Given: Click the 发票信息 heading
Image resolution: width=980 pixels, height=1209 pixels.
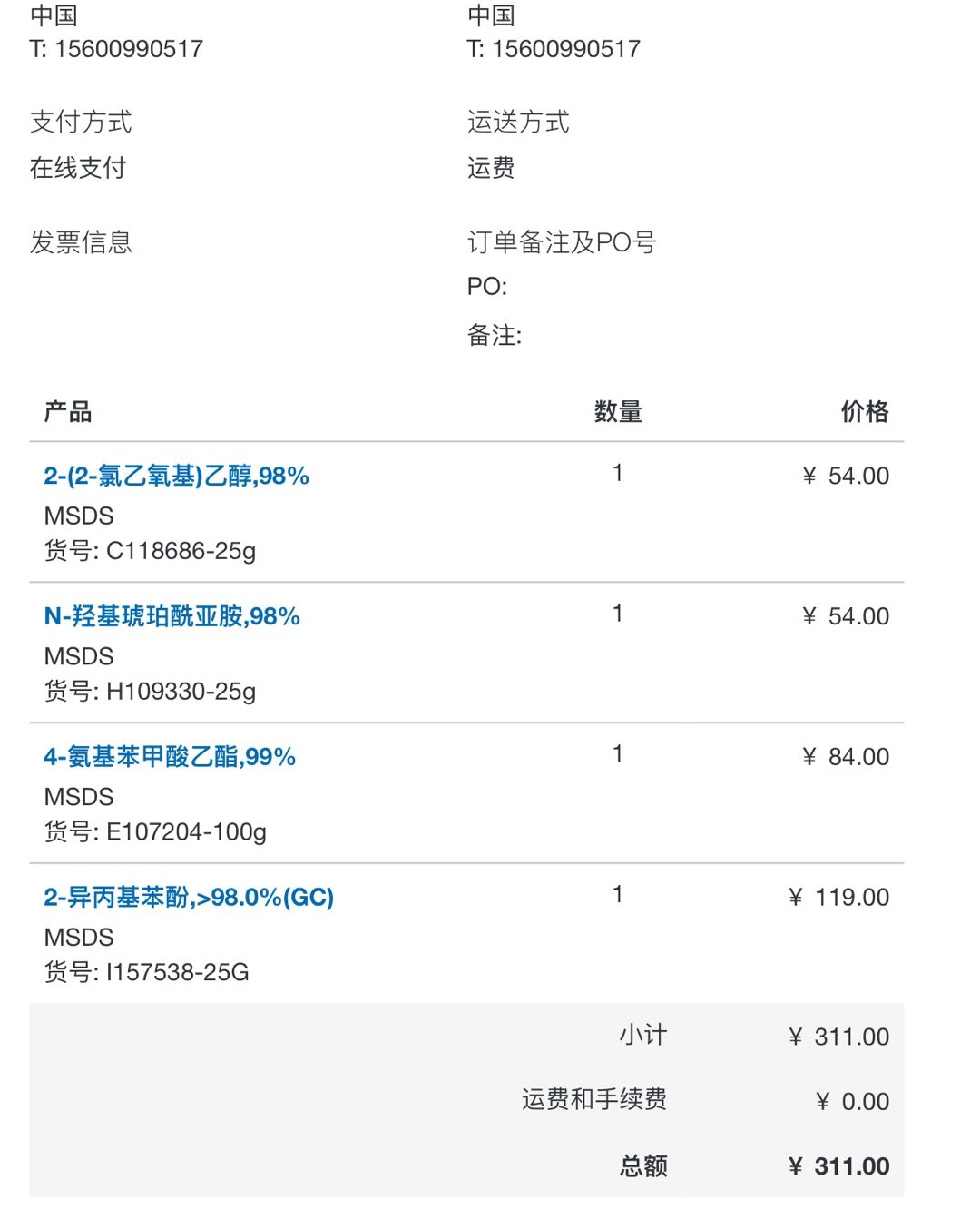Looking at the screenshot, I should (x=81, y=242).
